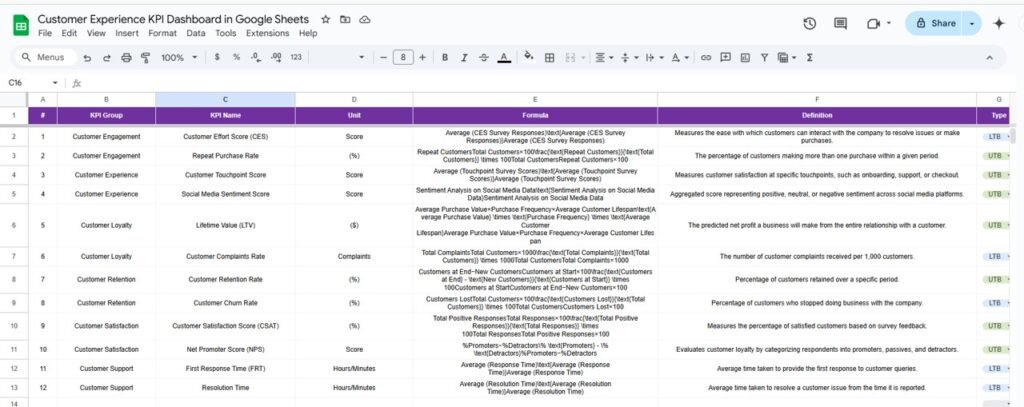1024x407 pixels.
Task: Open the Edit menu
Action: coord(69,33)
